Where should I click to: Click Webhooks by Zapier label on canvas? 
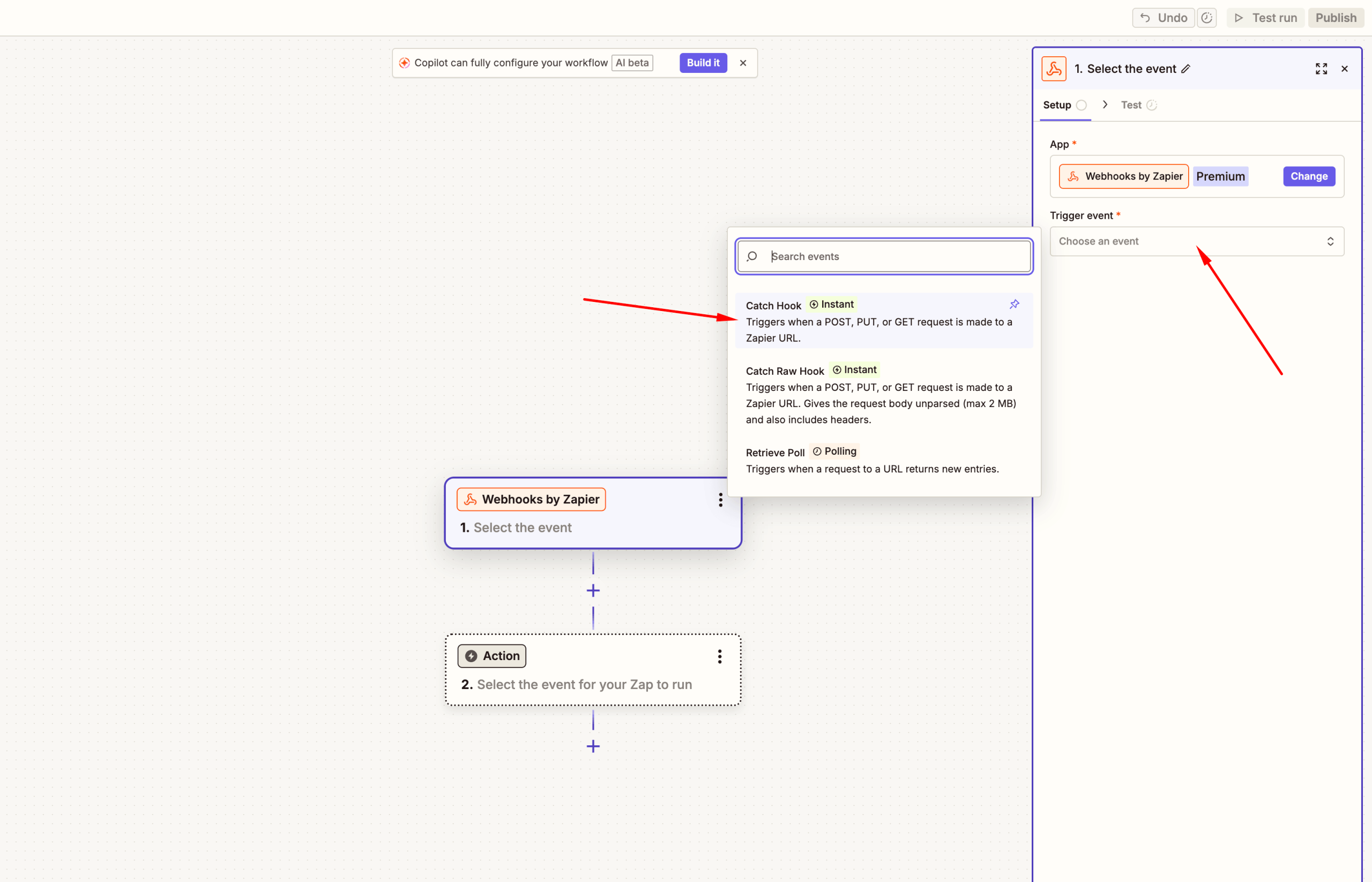coord(531,499)
